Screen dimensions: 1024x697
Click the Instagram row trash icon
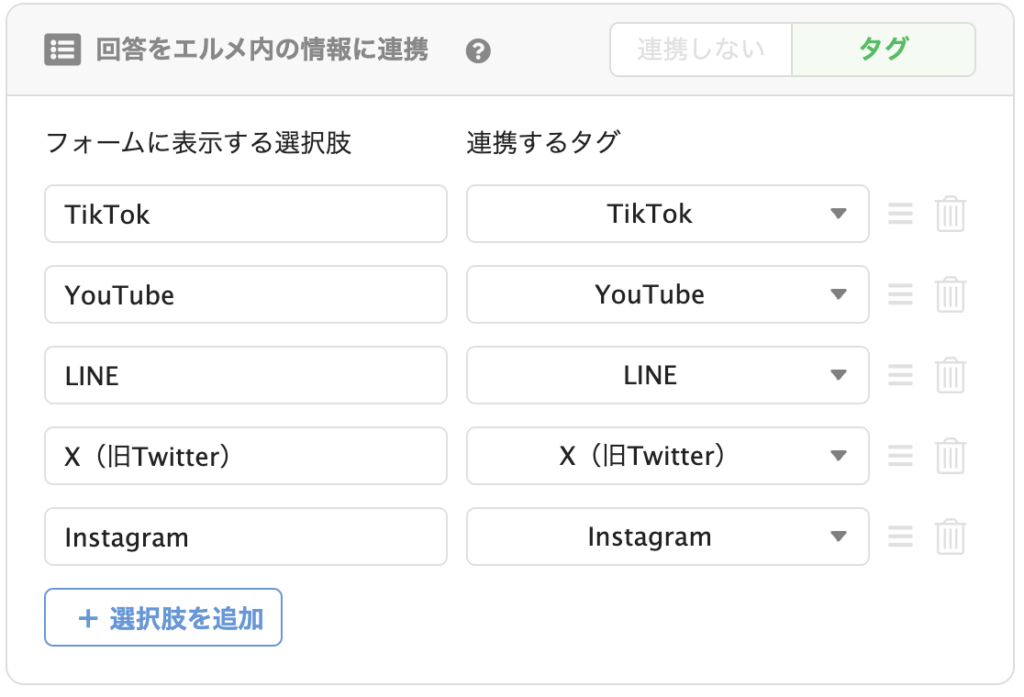point(950,537)
